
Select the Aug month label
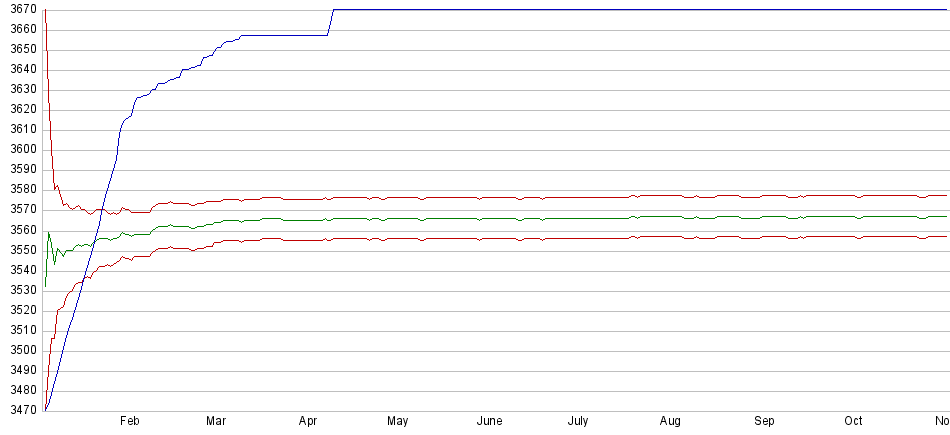point(671,422)
